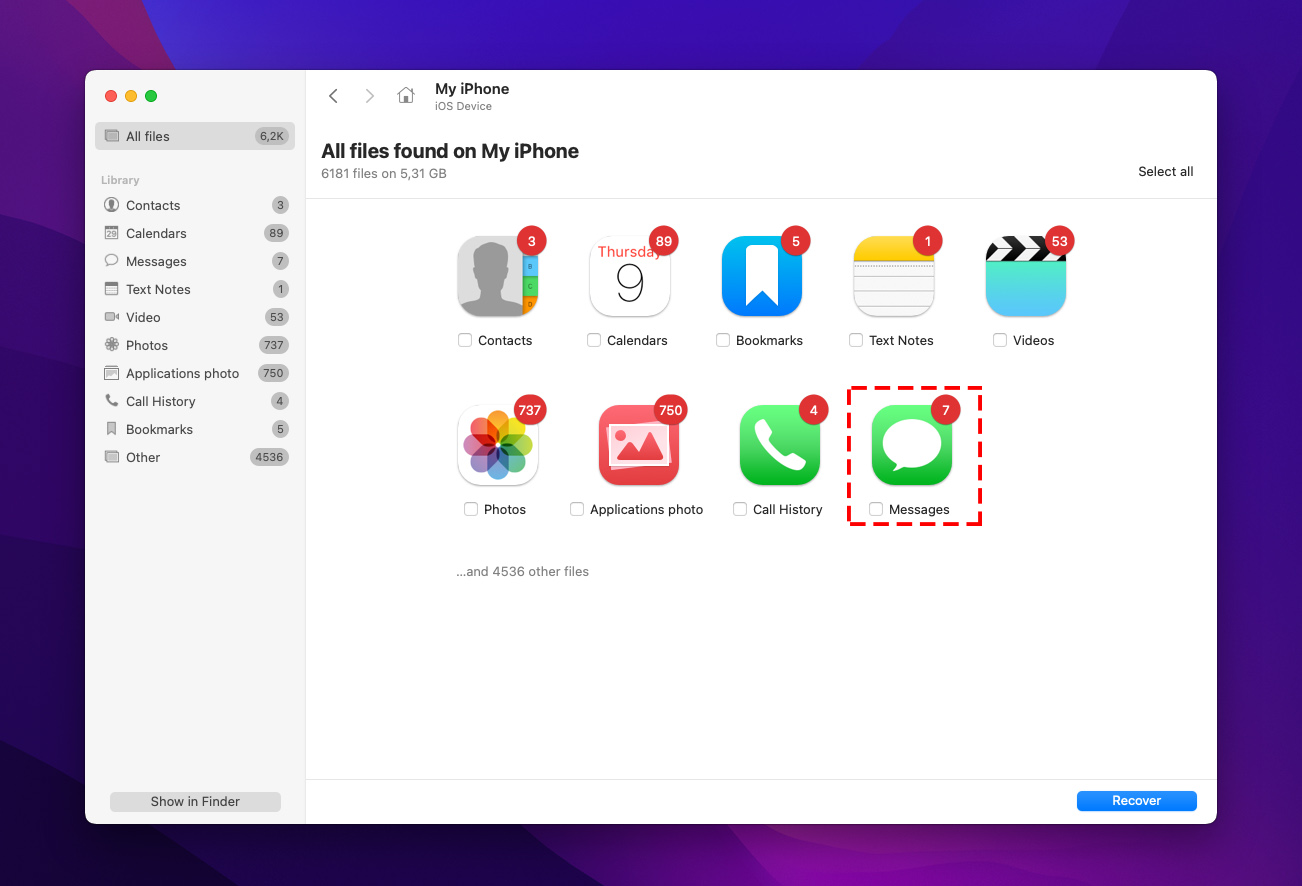Open the Calendars Thursday 9 icon
Image resolution: width=1302 pixels, height=886 pixels.
630,277
